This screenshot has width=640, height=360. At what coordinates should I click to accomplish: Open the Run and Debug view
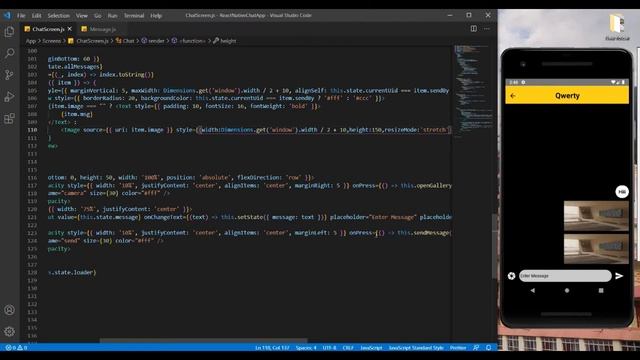(9, 97)
